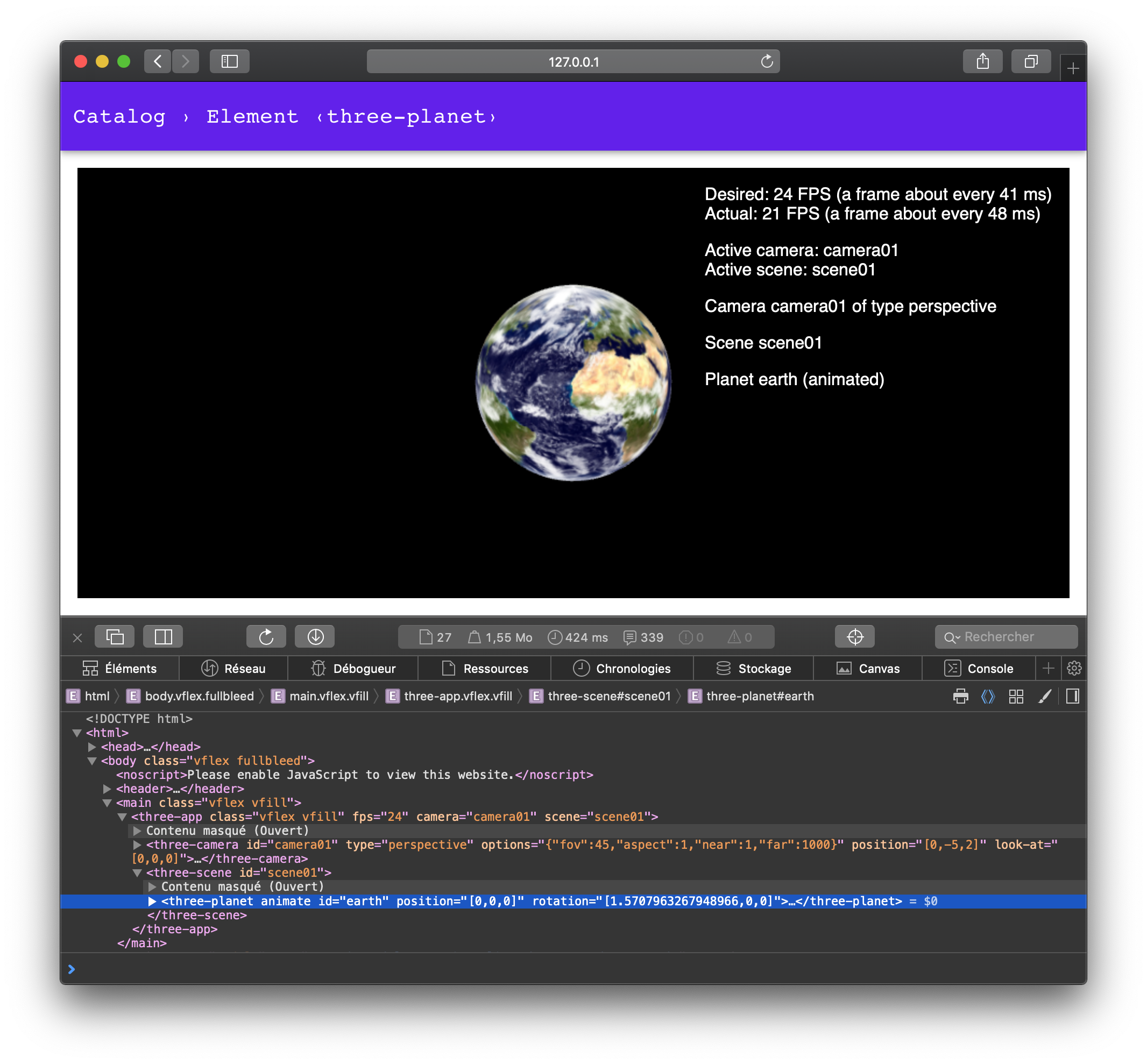Screen dimensions: 1147x1064
Task: Toggle the layout grid overlay icon
Action: [1016, 697]
